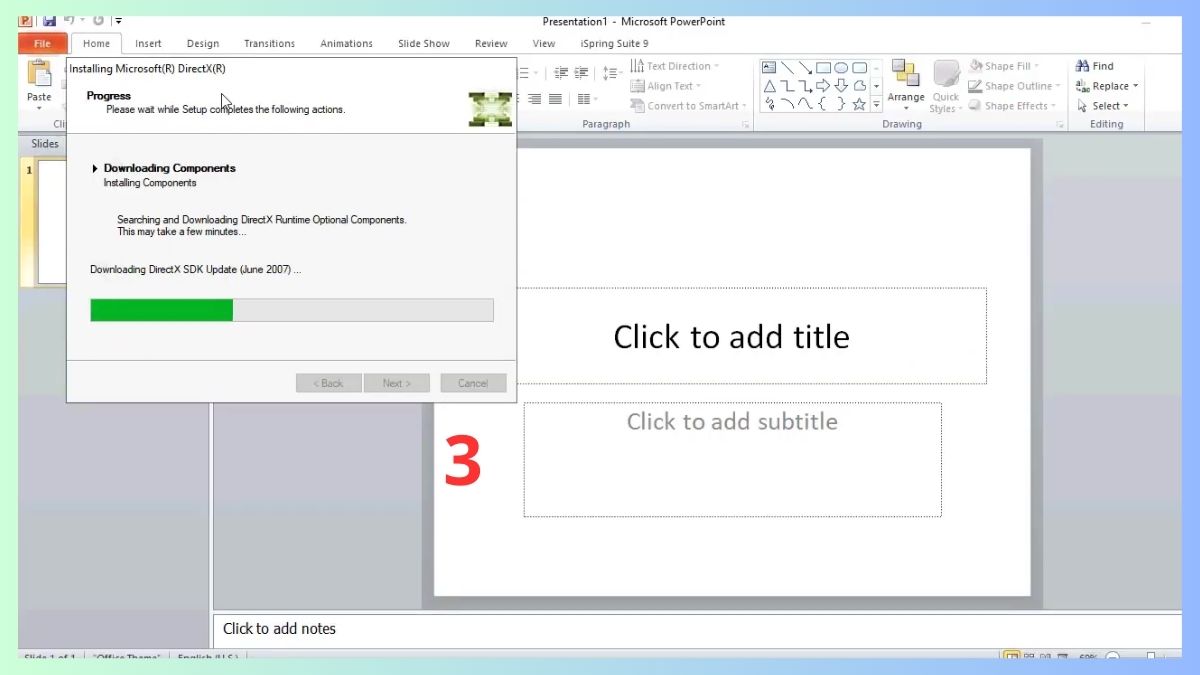Pick the Right Arrow block shape

pos(823,86)
